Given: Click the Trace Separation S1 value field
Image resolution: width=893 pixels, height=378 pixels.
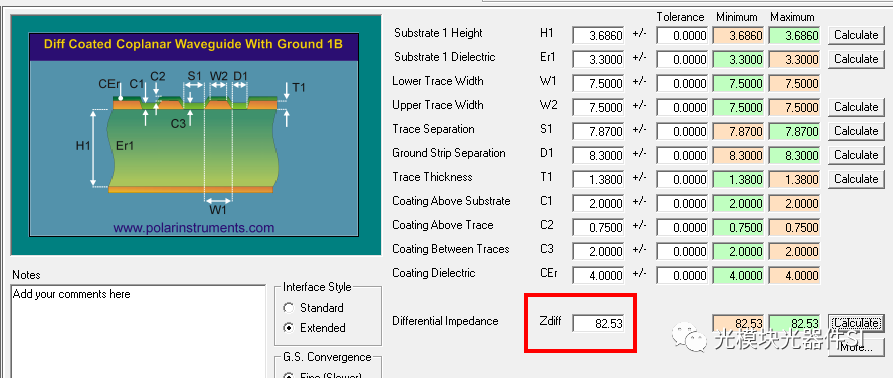Looking at the screenshot, I should point(599,131).
